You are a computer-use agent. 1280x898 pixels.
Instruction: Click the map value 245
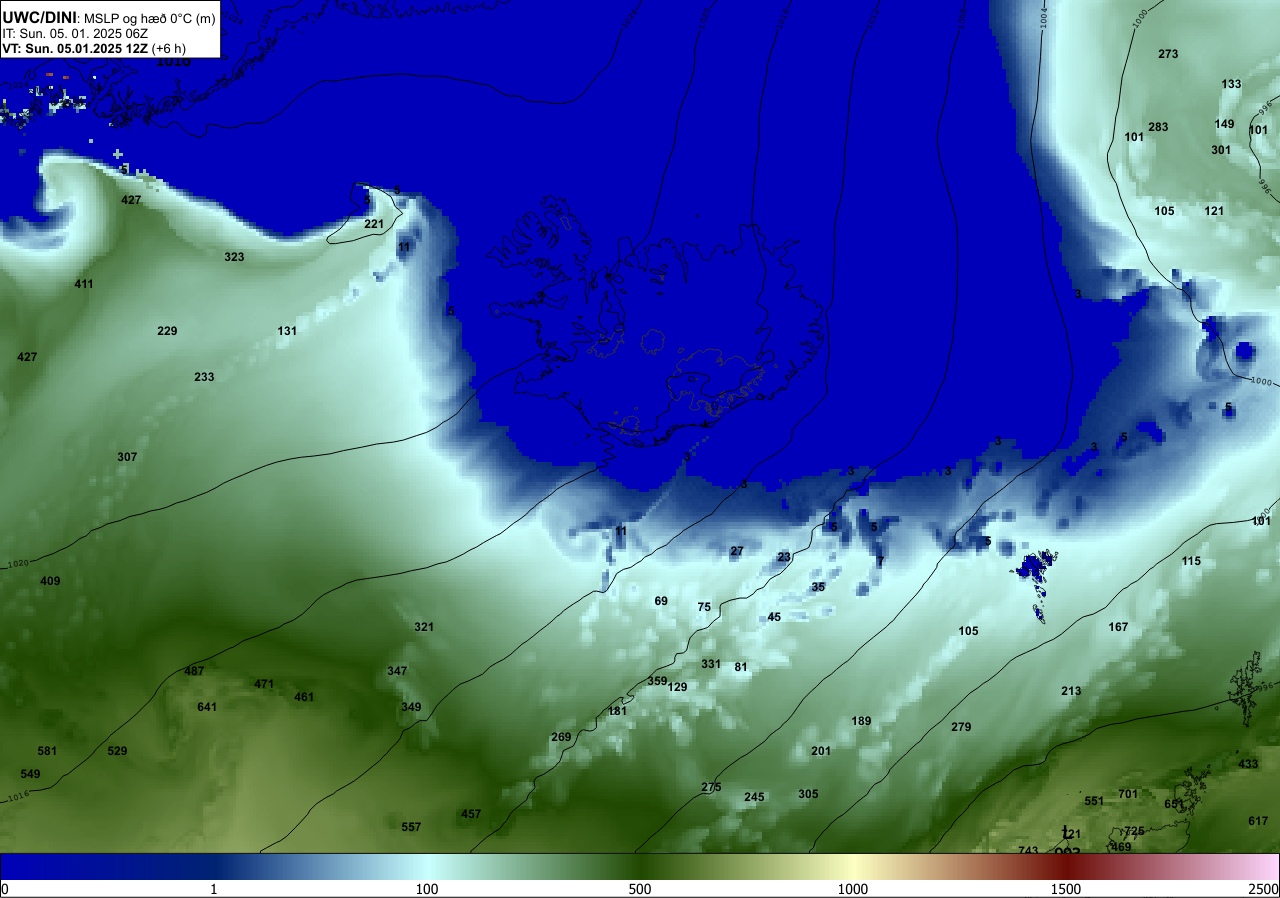(754, 797)
